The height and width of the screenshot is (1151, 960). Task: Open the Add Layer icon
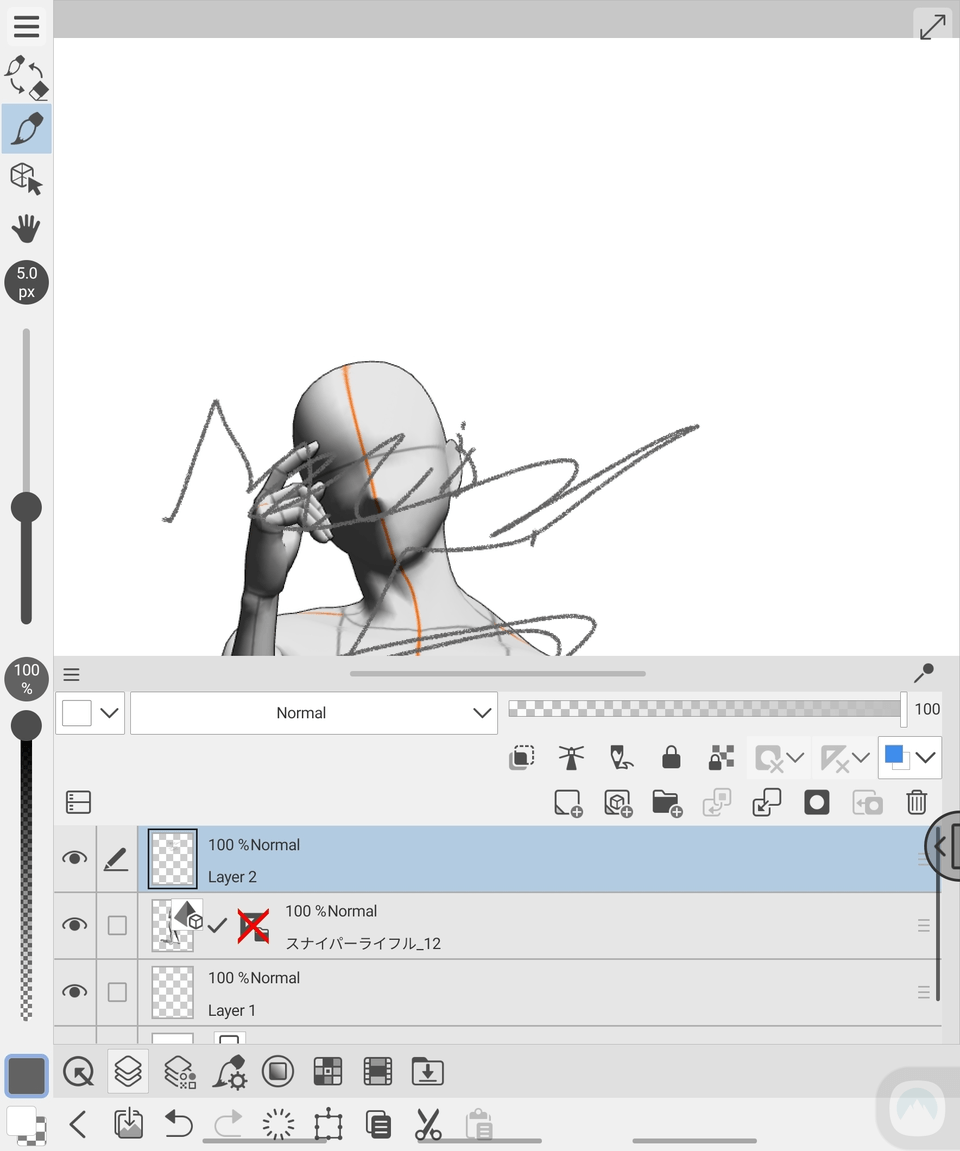567,802
